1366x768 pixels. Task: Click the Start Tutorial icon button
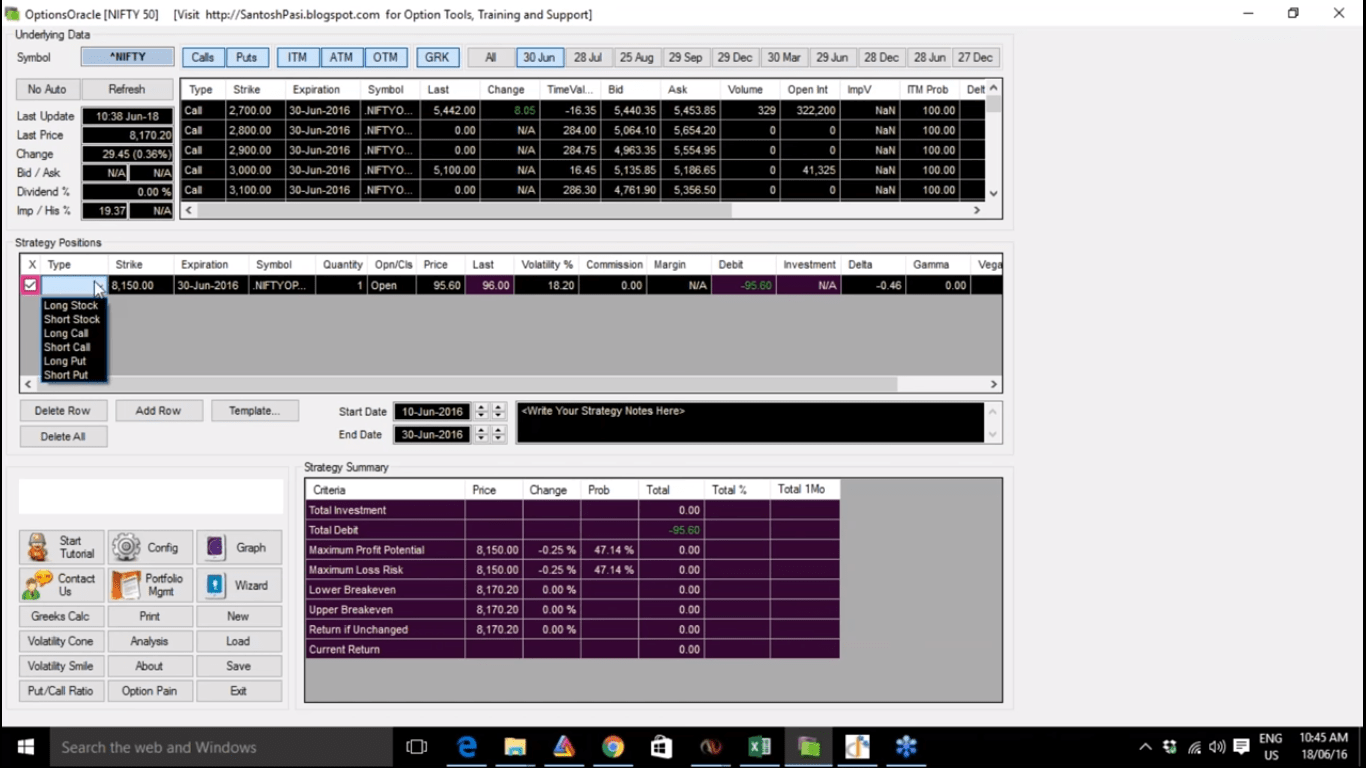(x=61, y=547)
